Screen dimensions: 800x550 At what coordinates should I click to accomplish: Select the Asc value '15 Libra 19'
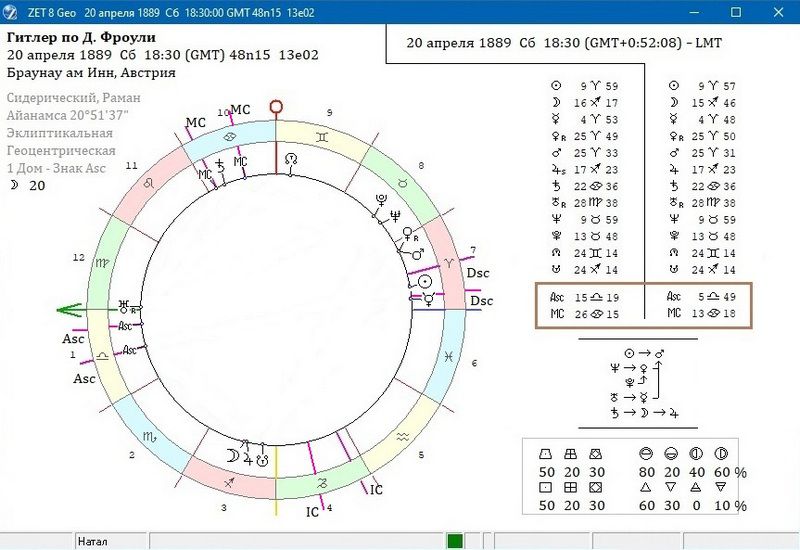pyautogui.click(x=585, y=297)
